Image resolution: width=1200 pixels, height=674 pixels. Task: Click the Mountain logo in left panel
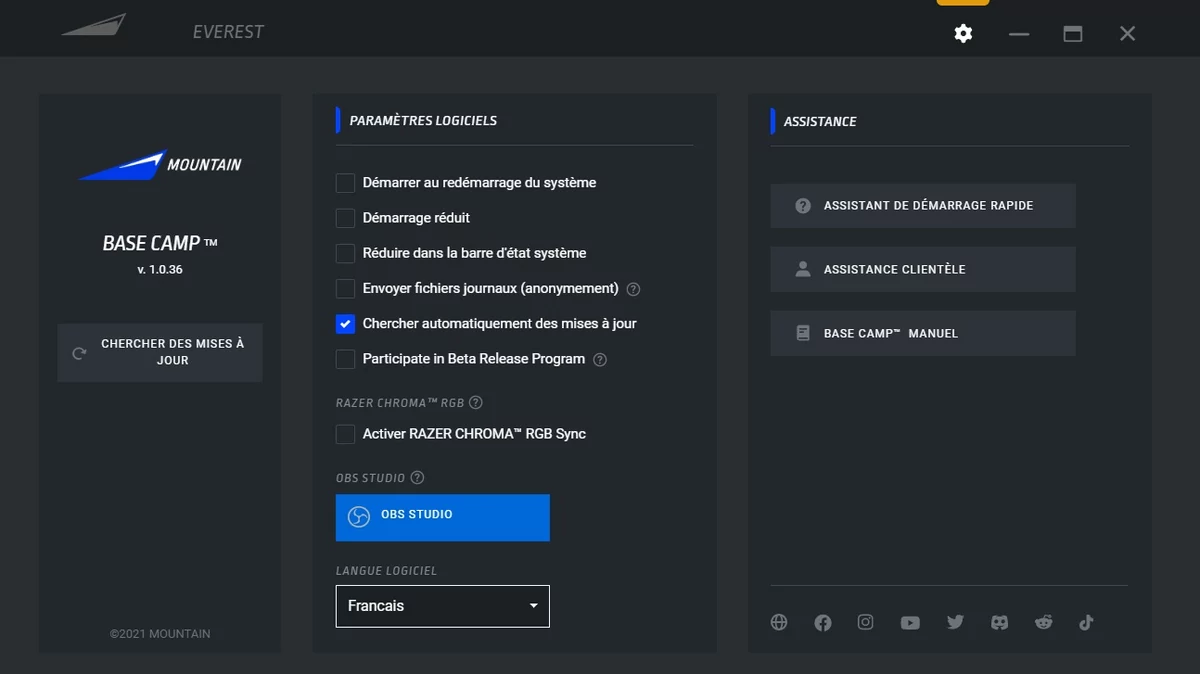pyautogui.click(x=160, y=165)
